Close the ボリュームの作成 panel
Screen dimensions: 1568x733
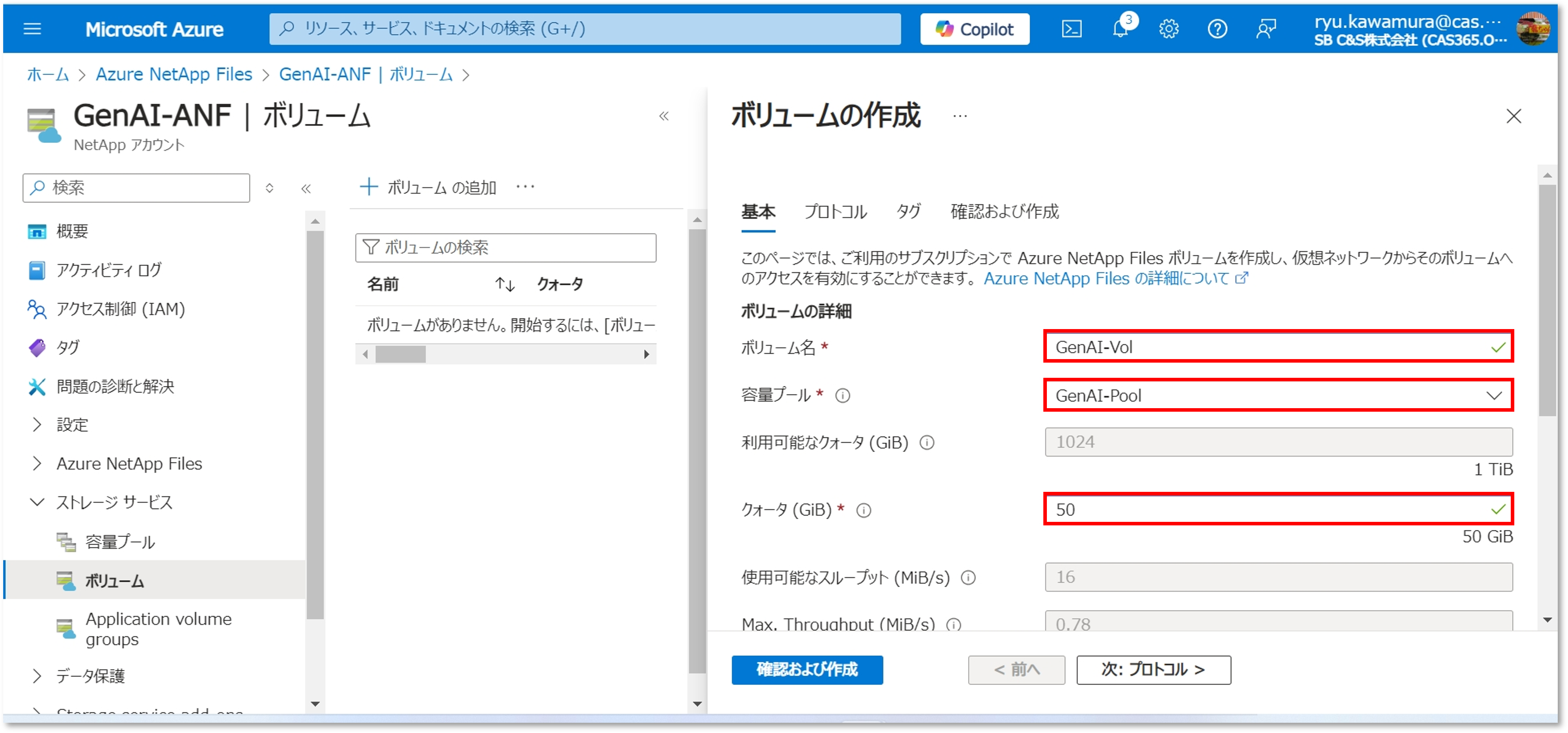tap(1513, 116)
